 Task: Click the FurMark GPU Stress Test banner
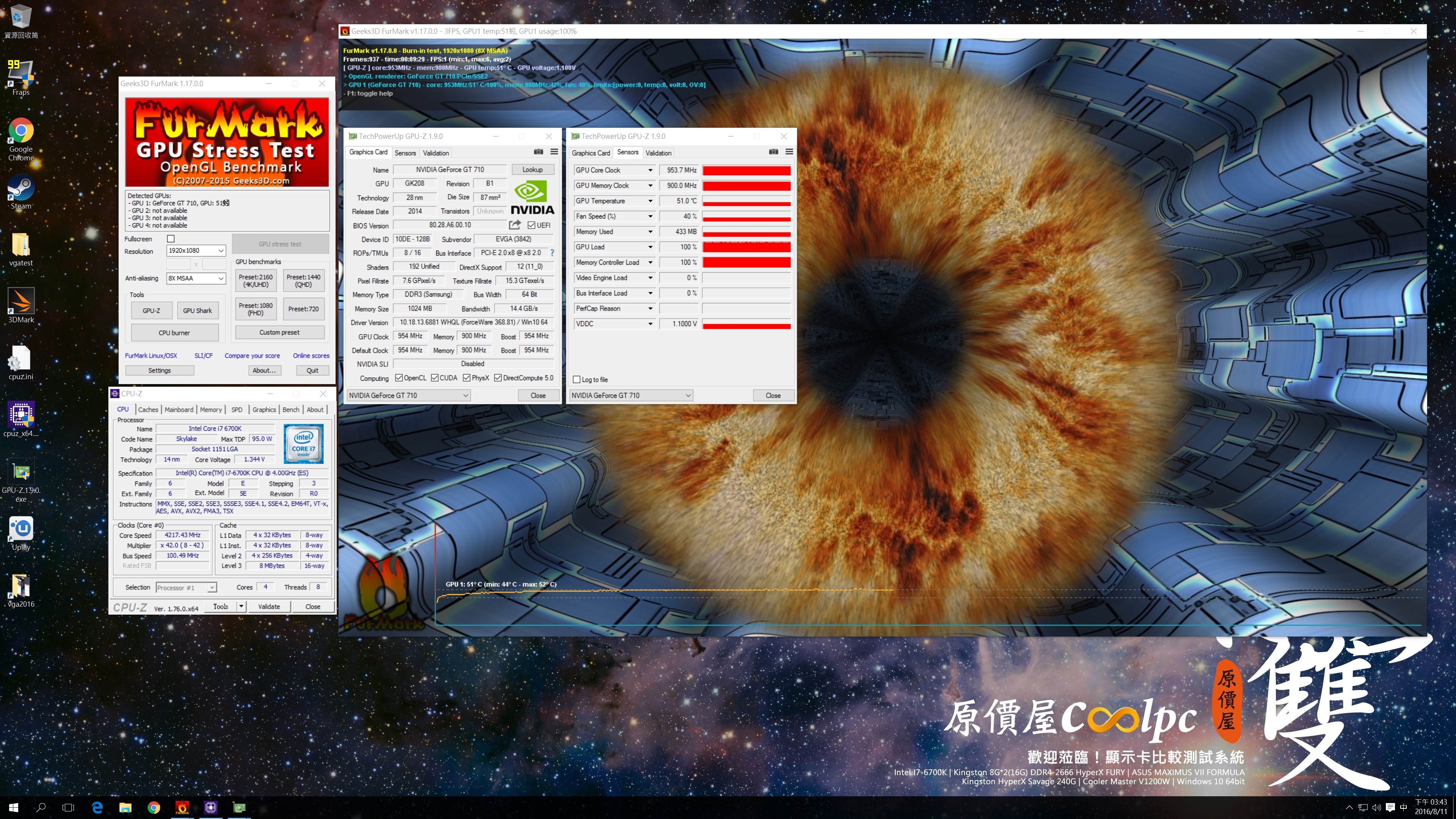[227, 142]
